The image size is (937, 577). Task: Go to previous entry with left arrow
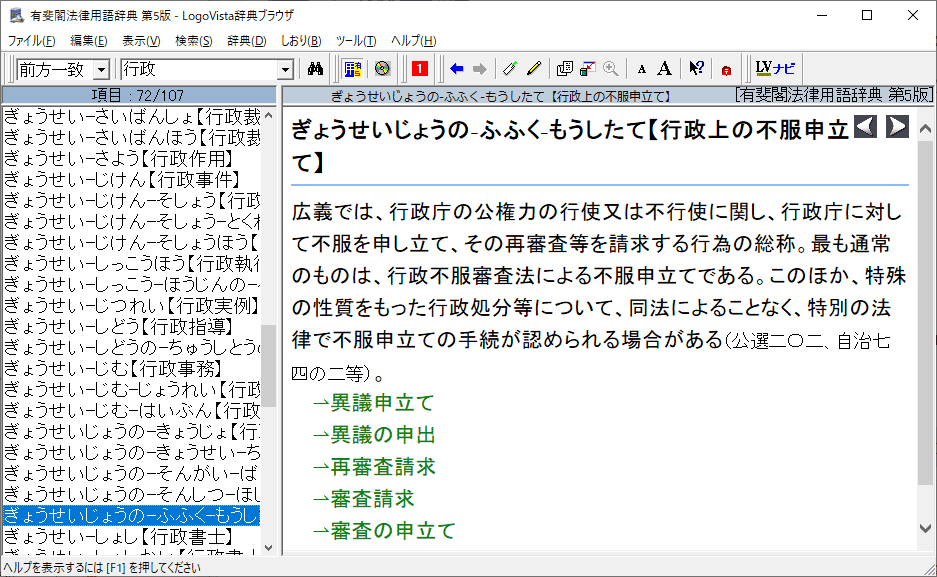[x=866, y=126]
